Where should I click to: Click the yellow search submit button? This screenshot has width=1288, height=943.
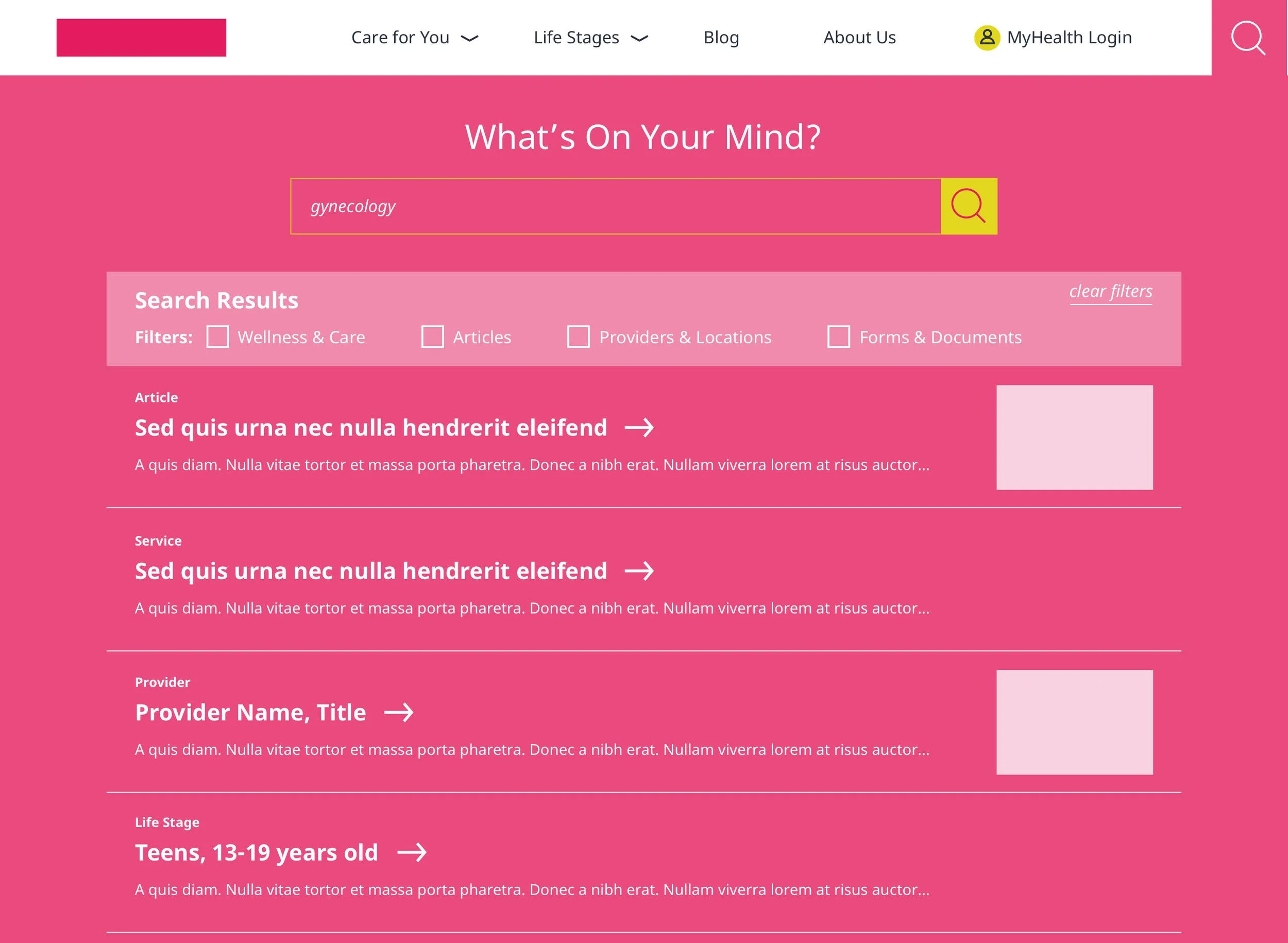click(x=969, y=206)
